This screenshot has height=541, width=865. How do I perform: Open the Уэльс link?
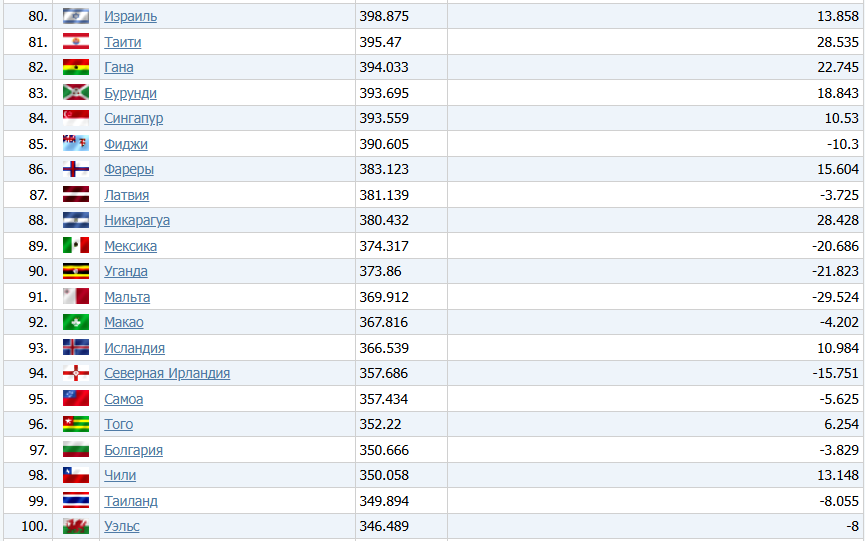pos(122,526)
